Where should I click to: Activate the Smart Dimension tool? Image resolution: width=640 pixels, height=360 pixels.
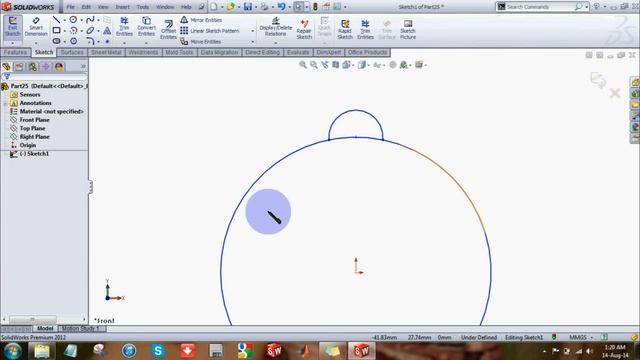pos(36,27)
